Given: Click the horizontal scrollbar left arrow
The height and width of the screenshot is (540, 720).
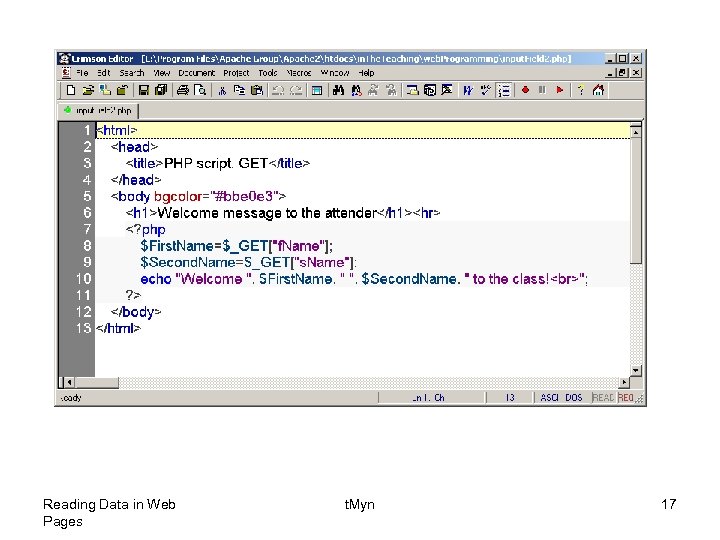Looking at the screenshot, I should 69,382.
